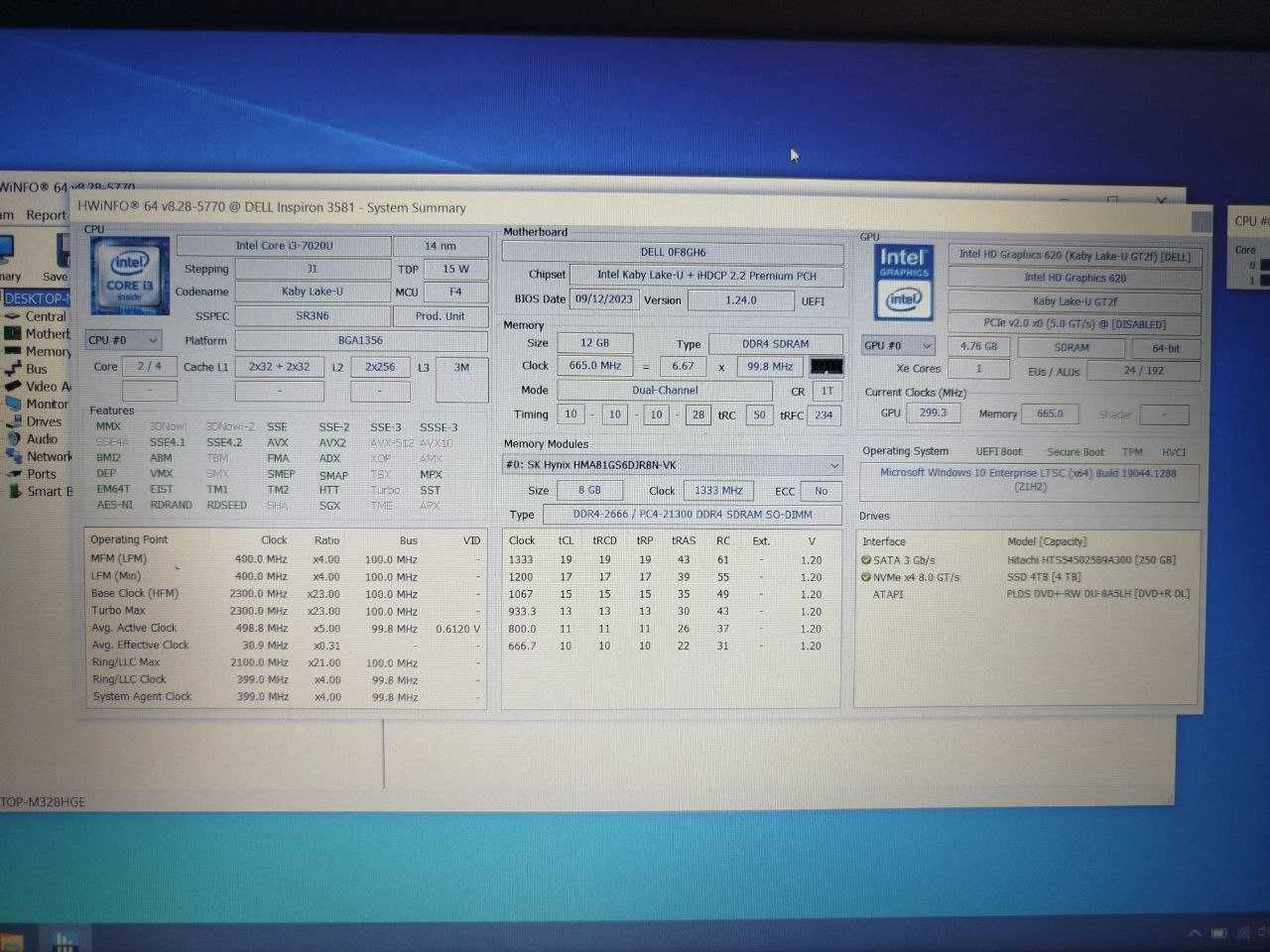1270x952 pixels.
Task: Click the memory size 12 GB field
Action: (594, 343)
